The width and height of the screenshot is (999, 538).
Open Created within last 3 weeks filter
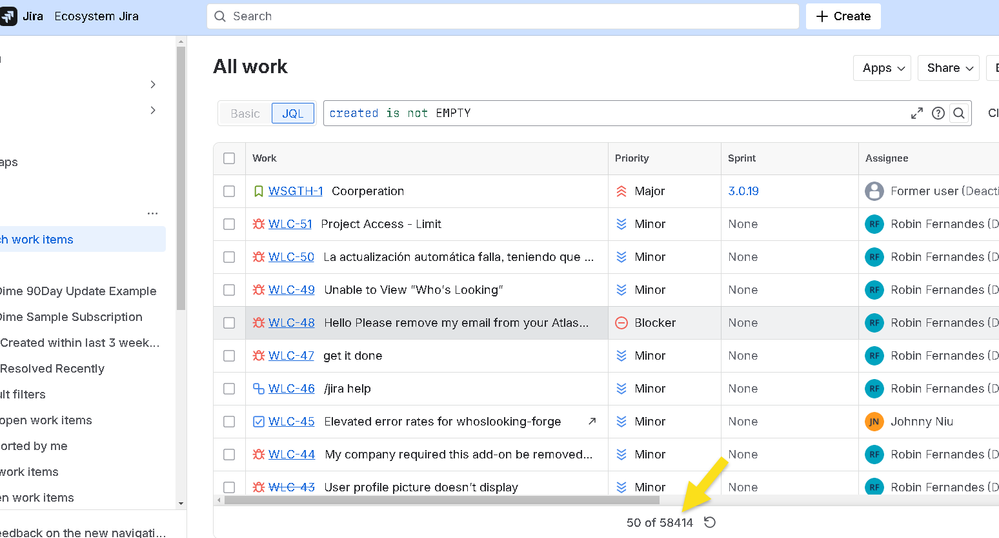coord(80,343)
